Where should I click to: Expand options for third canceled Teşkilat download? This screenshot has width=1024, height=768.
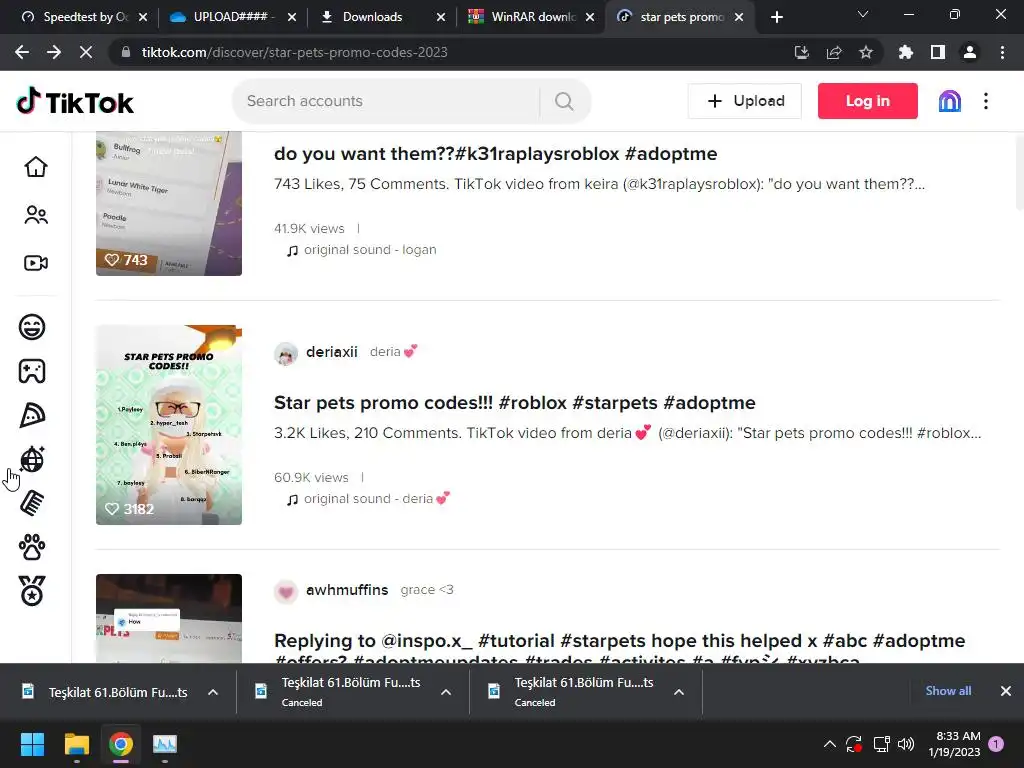679,692
